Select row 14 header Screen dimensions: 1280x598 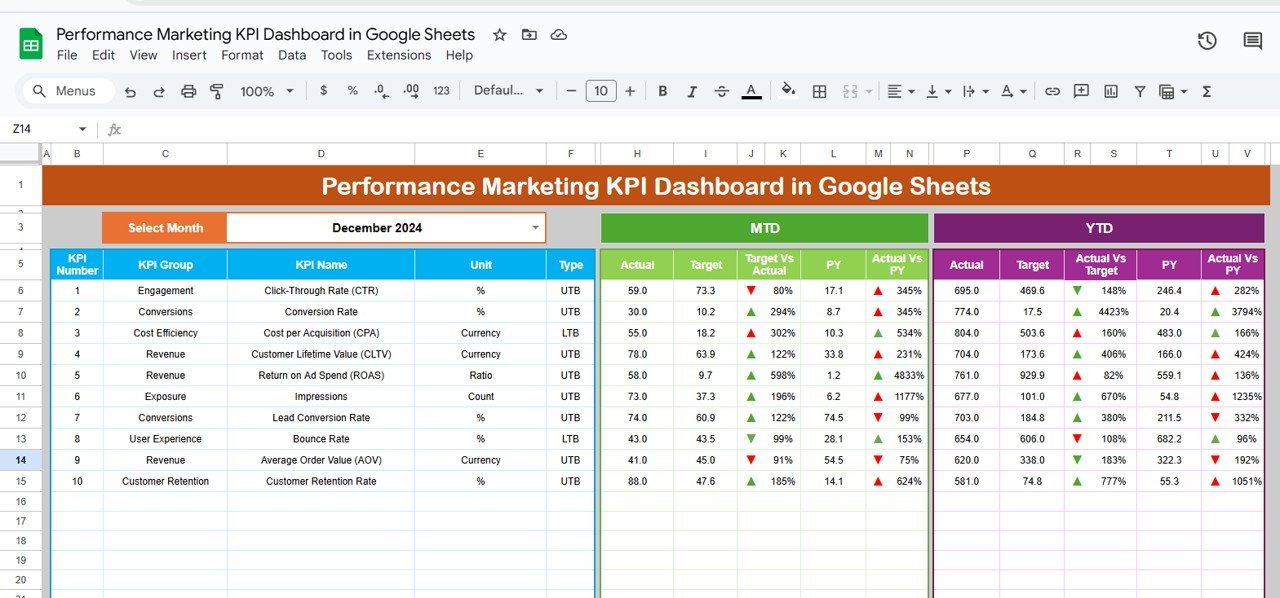click(21, 460)
